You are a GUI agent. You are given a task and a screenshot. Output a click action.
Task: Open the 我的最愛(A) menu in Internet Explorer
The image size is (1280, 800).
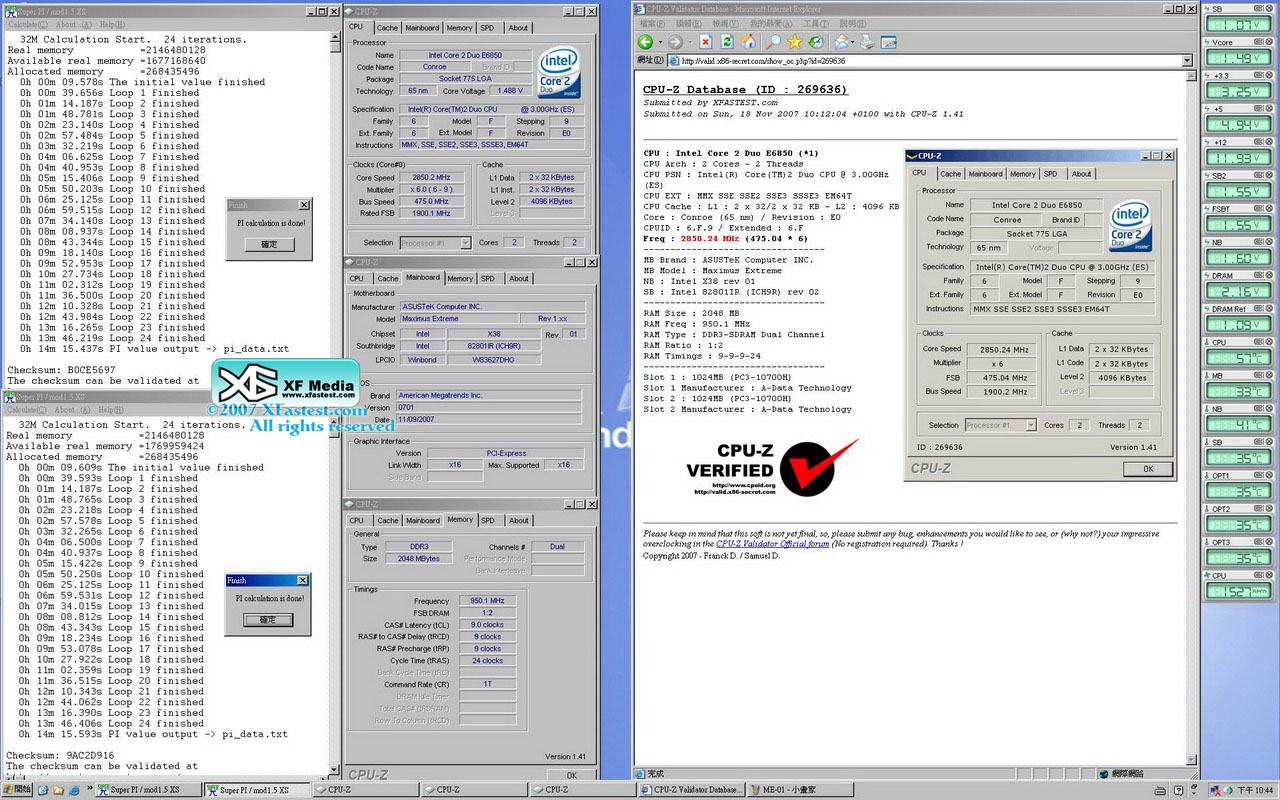pos(772,23)
